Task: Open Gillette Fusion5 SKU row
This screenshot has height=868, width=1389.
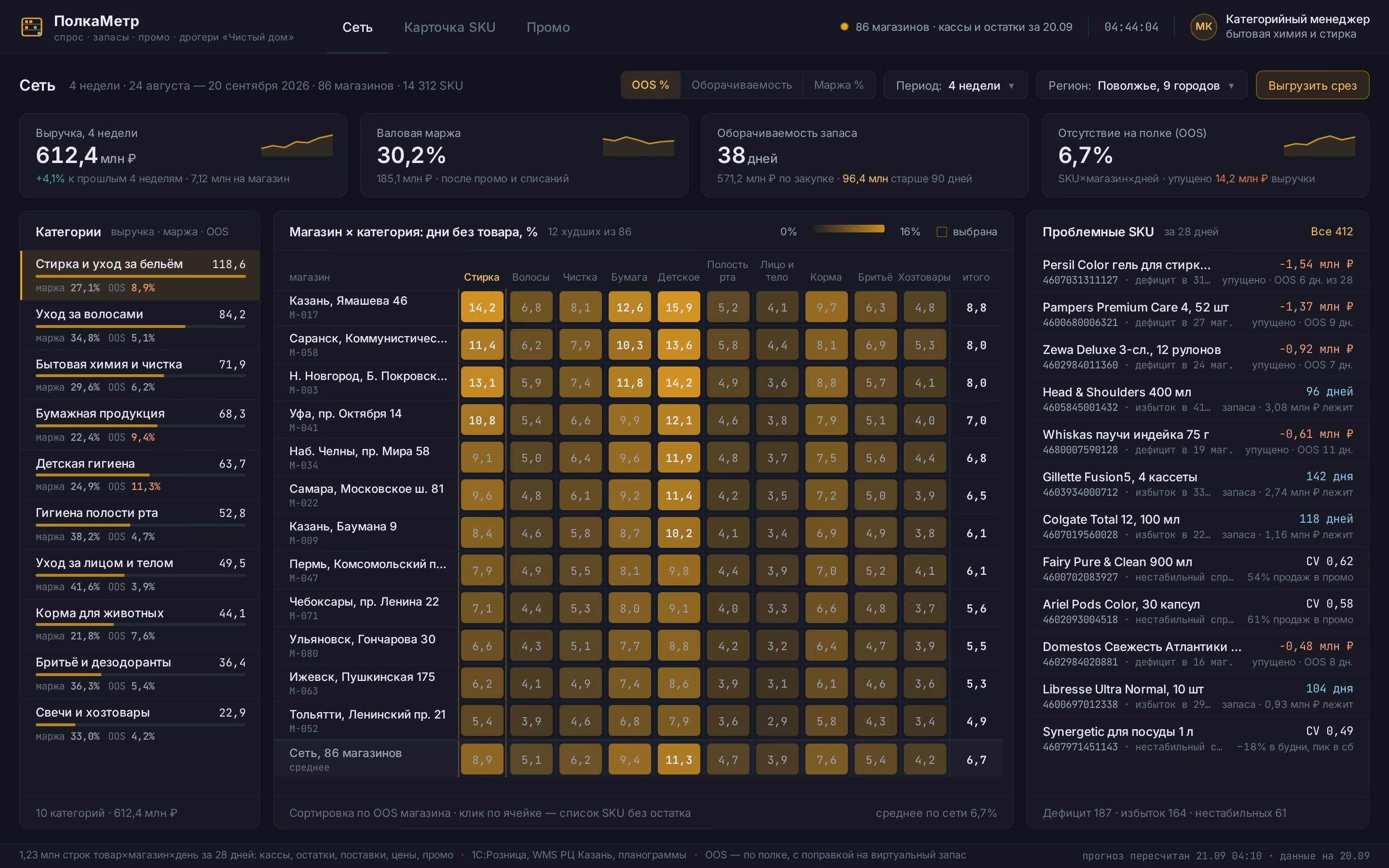Action: [x=1198, y=484]
